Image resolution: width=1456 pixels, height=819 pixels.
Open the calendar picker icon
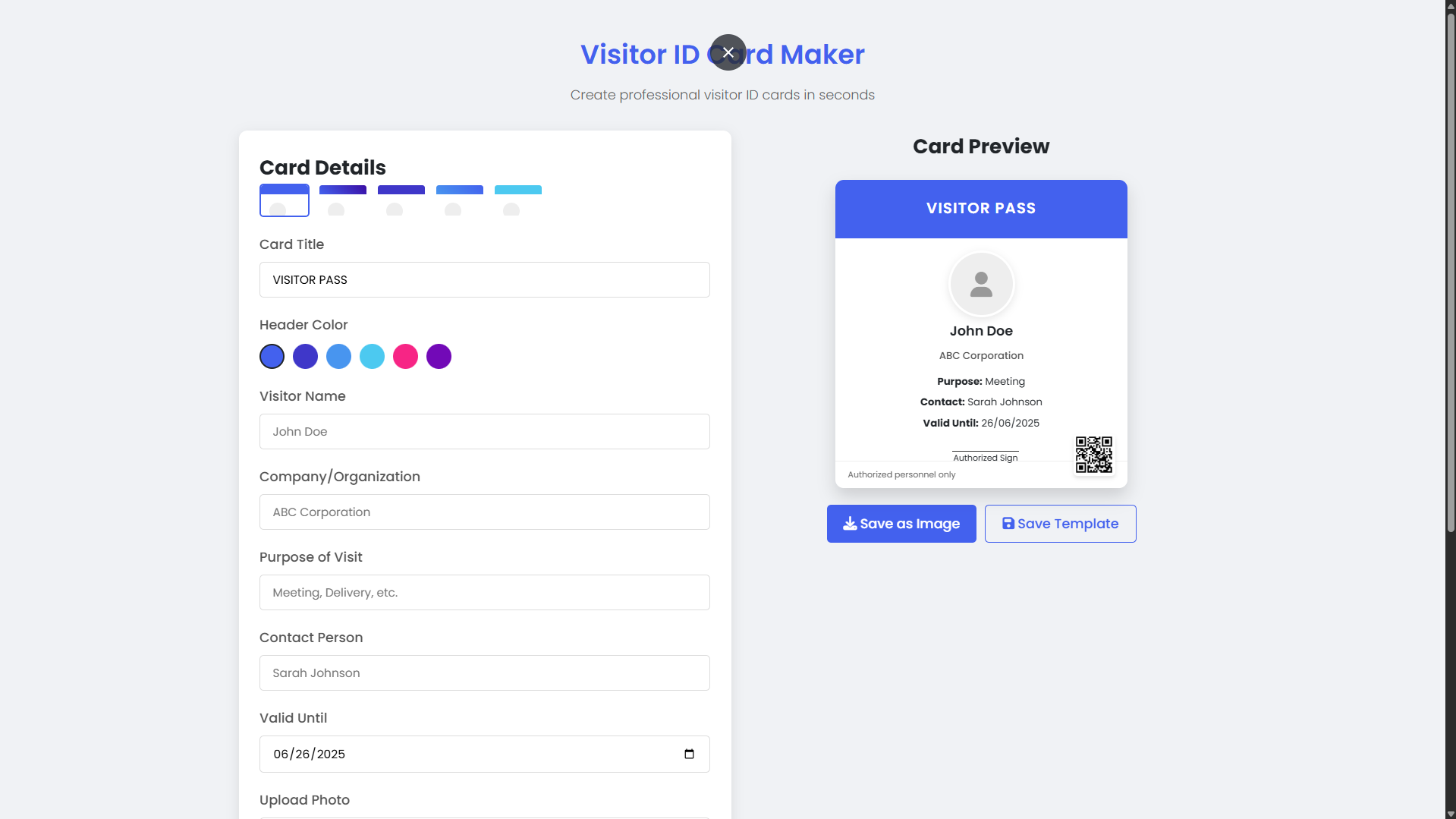click(x=689, y=754)
